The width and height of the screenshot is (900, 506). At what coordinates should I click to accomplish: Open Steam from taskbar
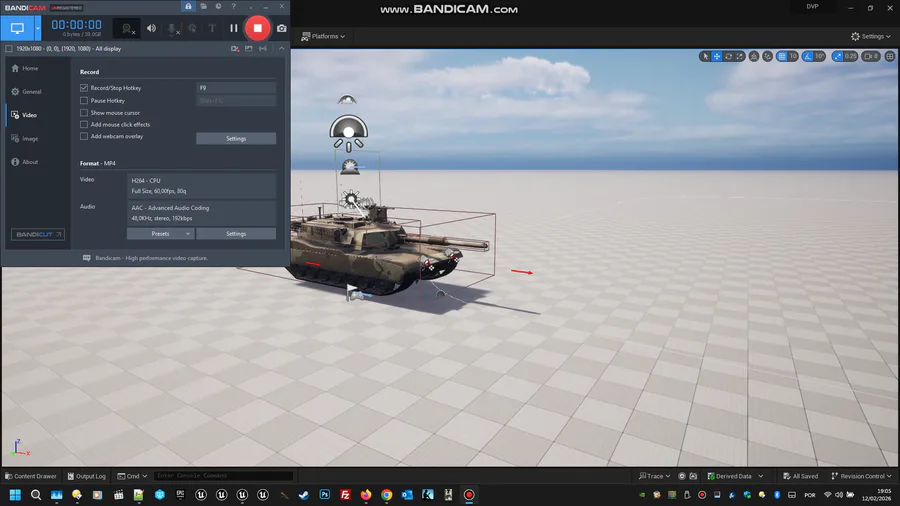[304, 495]
